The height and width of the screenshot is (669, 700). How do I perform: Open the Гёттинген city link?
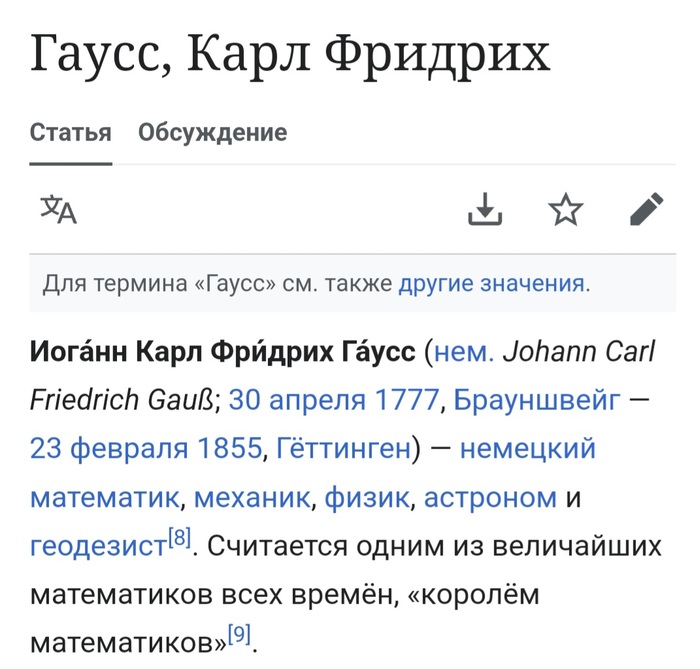pos(341,448)
